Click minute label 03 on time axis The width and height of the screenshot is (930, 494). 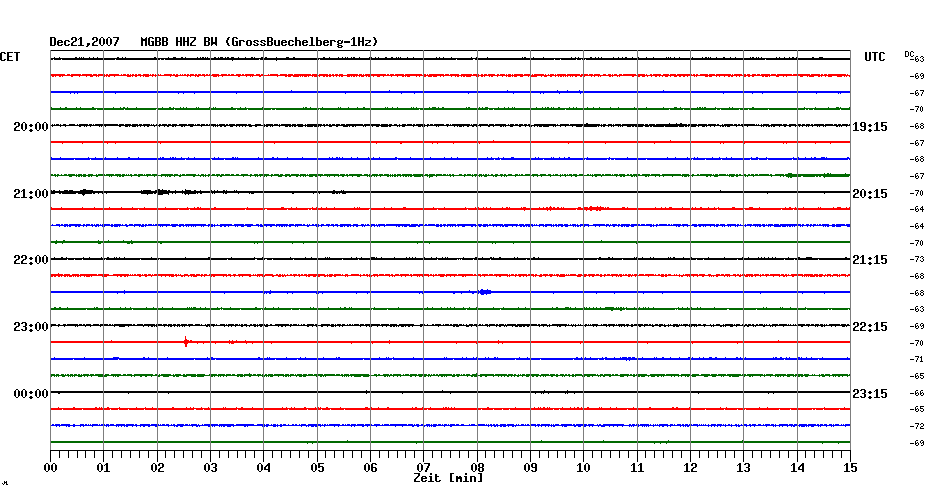pos(211,468)
